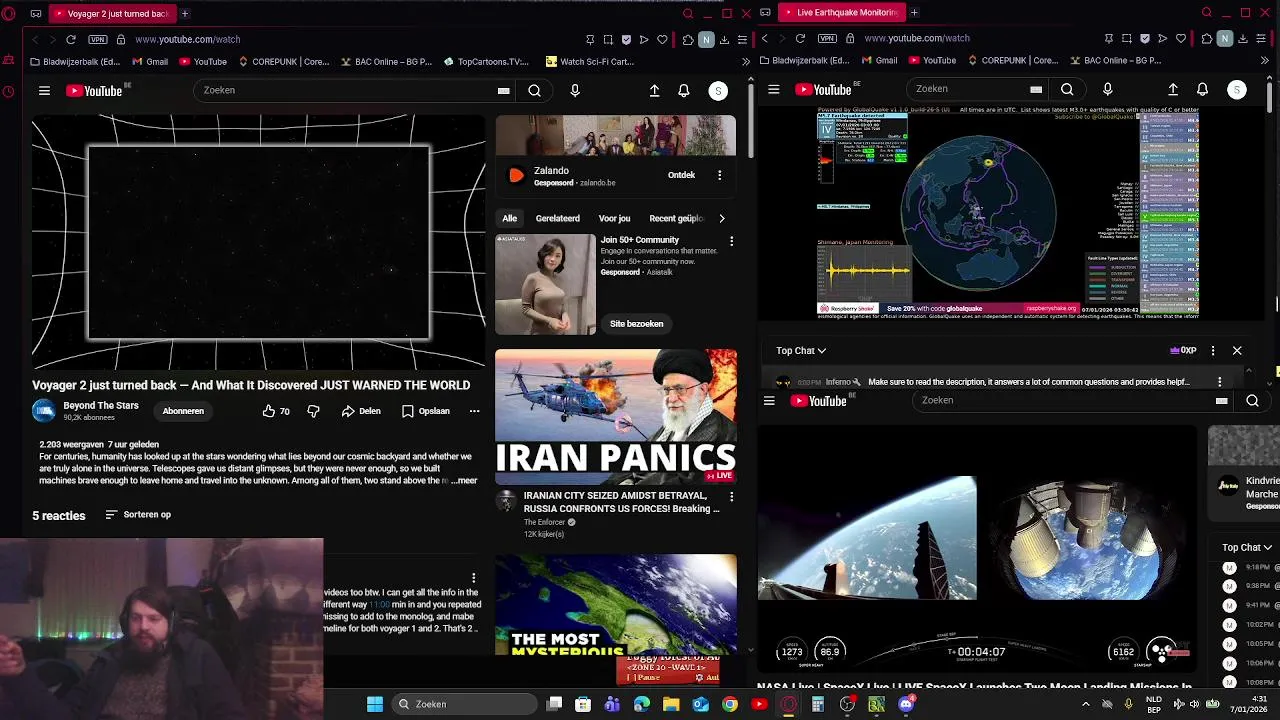Open the lower Top Chat dropdown beside SpaceX stream
Image resolution: width=1280 pixels, height=720 pixels.
coord(1247,547)
